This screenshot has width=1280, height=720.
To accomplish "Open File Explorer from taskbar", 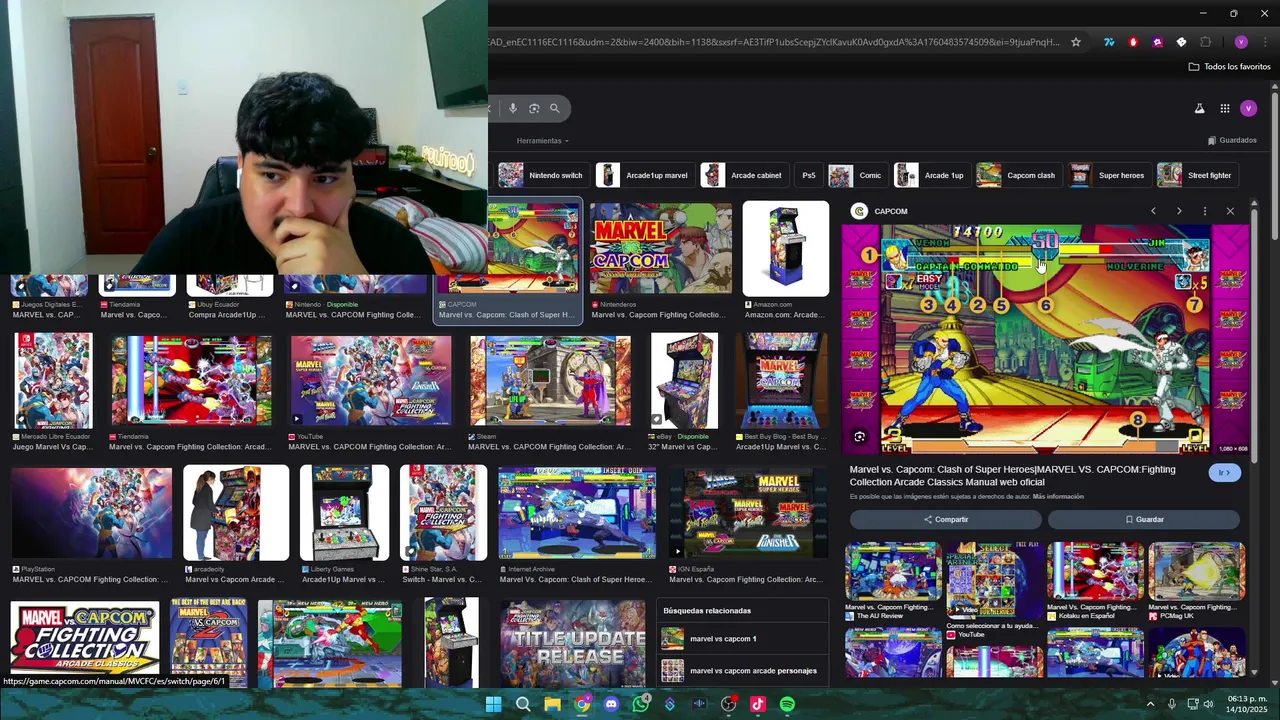I will pyautogui.click(x=552, y=704).
